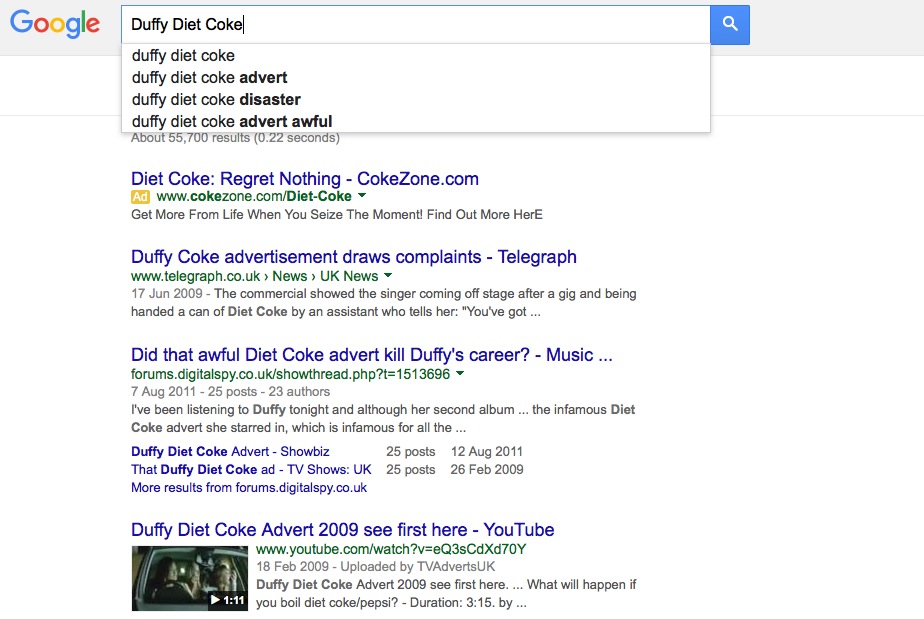
Task: Open the Telegraph Duffy Coke complaints article
Action: 354,257
